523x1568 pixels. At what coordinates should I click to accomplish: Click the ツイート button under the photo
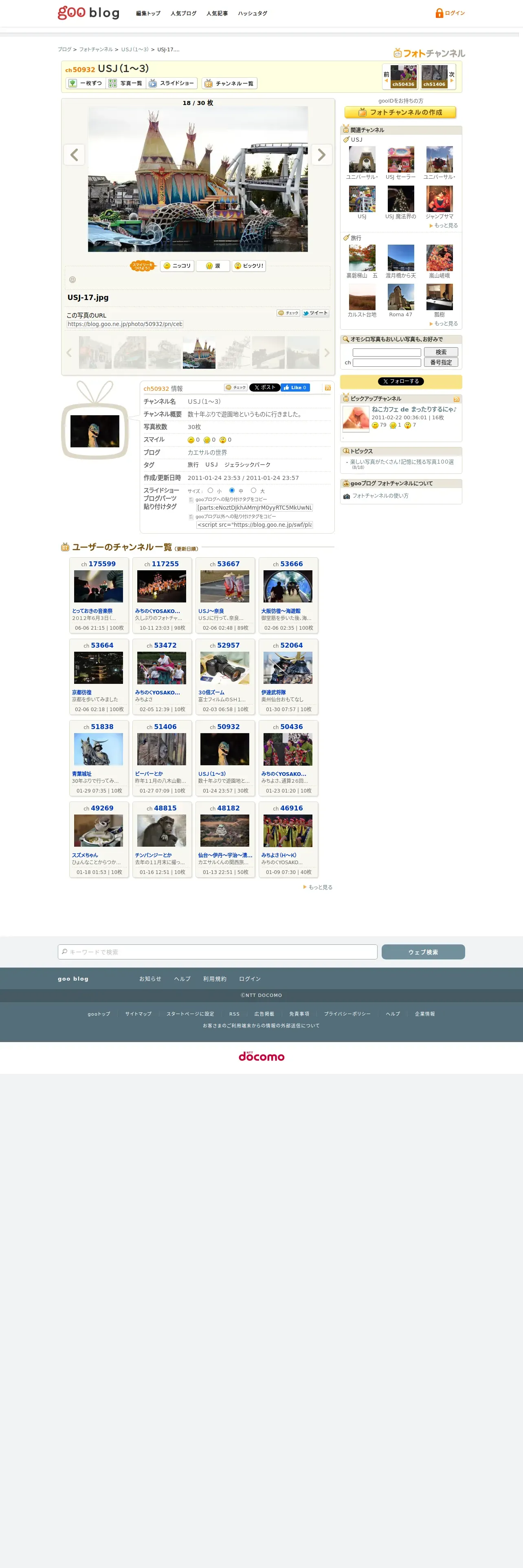(315, 313)
